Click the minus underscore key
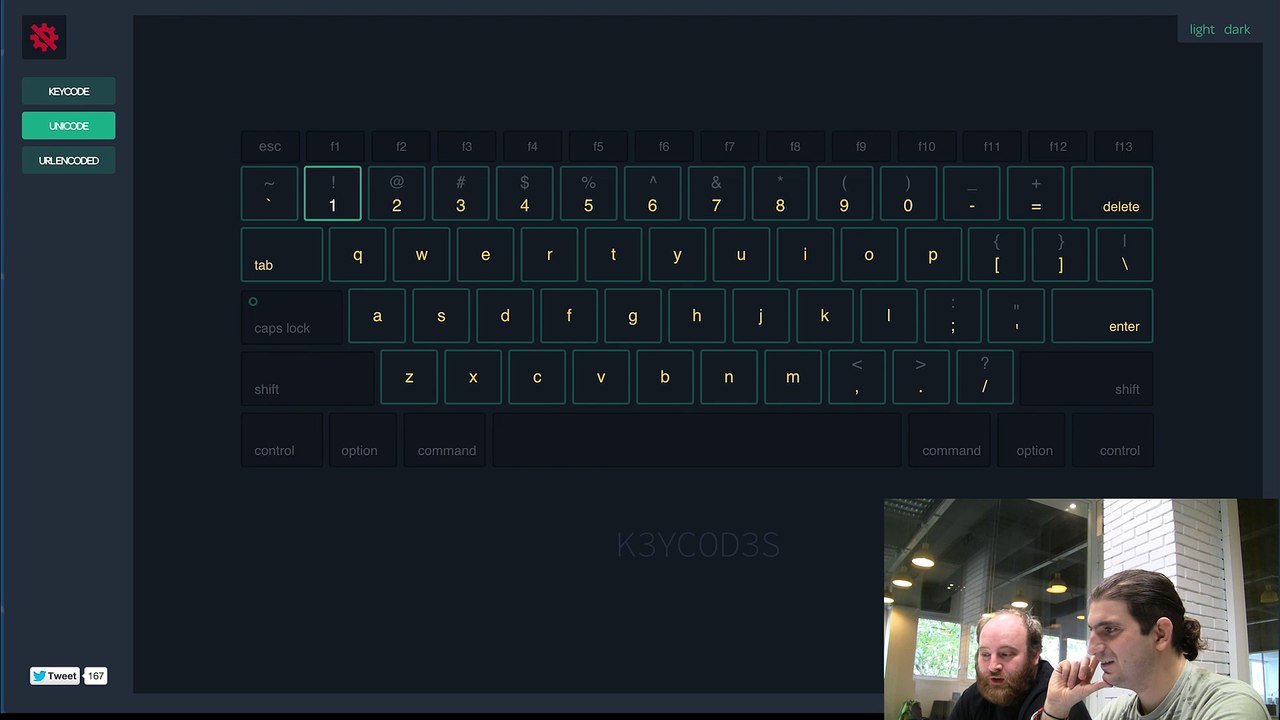Viewport: 1280px width, 720px height. tap(972, 193)
